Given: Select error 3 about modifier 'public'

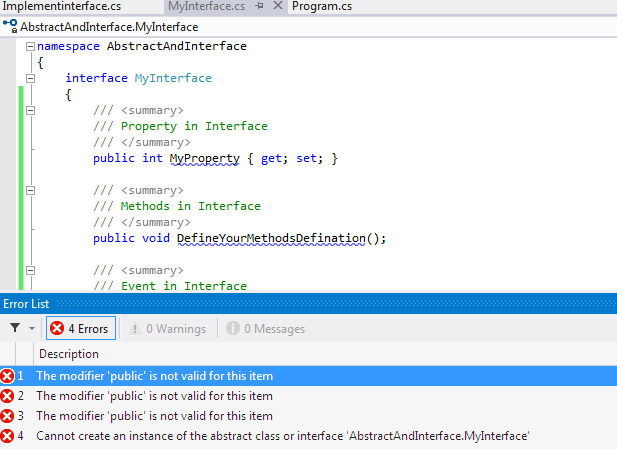Looking at the screenshot, I should [x=308, y=416].
